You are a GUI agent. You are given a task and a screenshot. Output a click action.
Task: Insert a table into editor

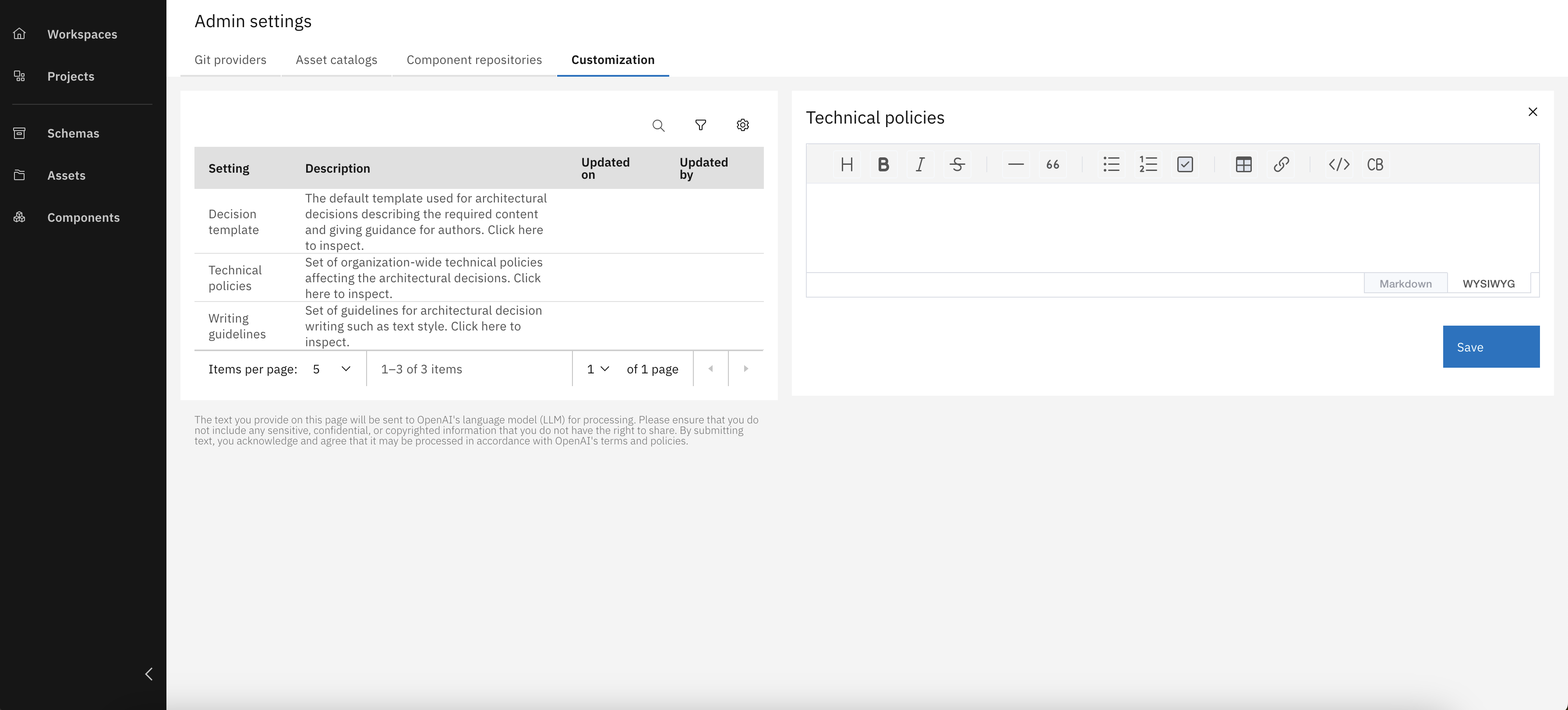point(1243,164)
